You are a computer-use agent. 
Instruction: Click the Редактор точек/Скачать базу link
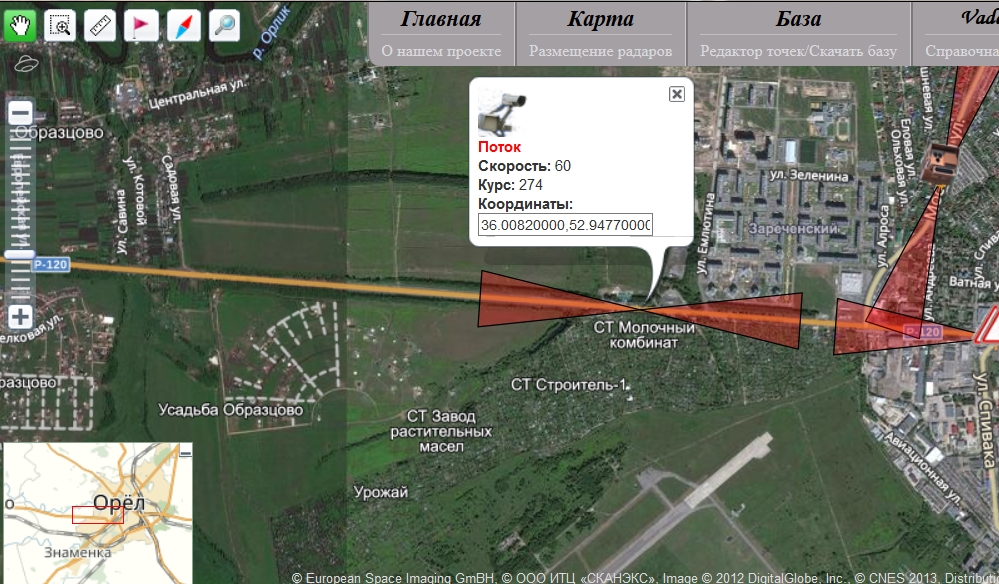[x=798, y=51]
